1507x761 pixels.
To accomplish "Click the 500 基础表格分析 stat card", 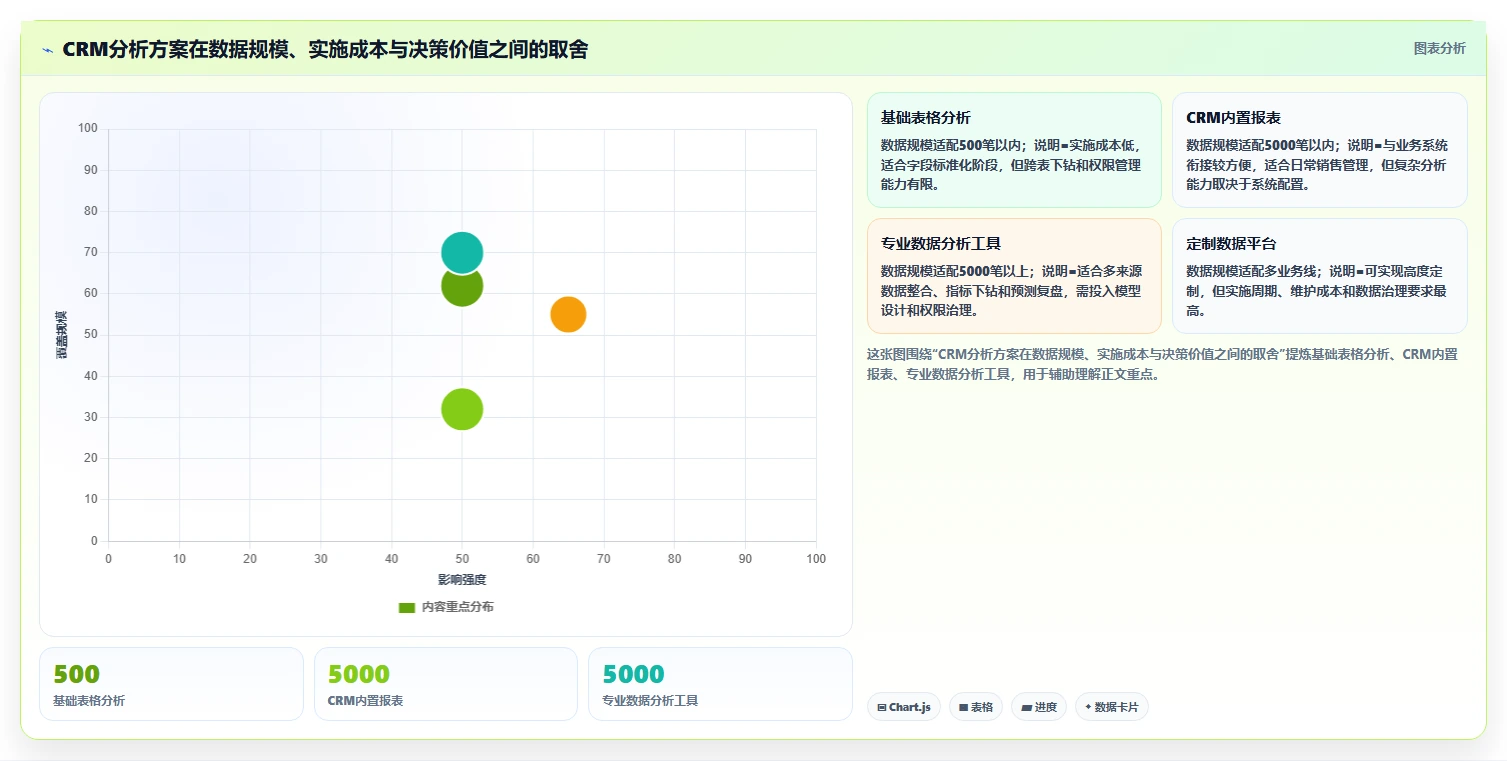I will pos(171,684).
